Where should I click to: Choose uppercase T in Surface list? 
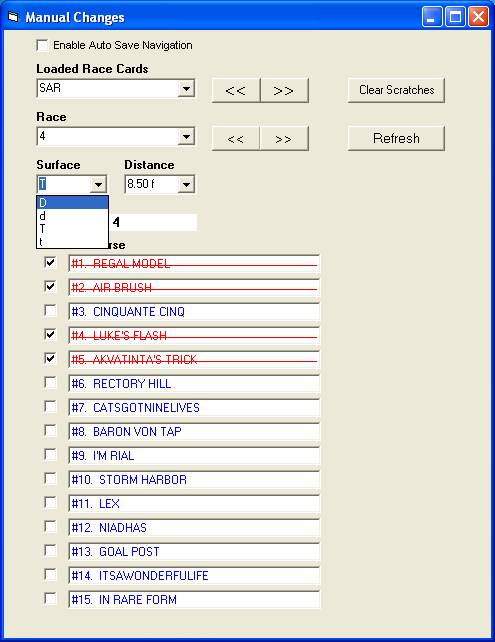click(72, 229)
